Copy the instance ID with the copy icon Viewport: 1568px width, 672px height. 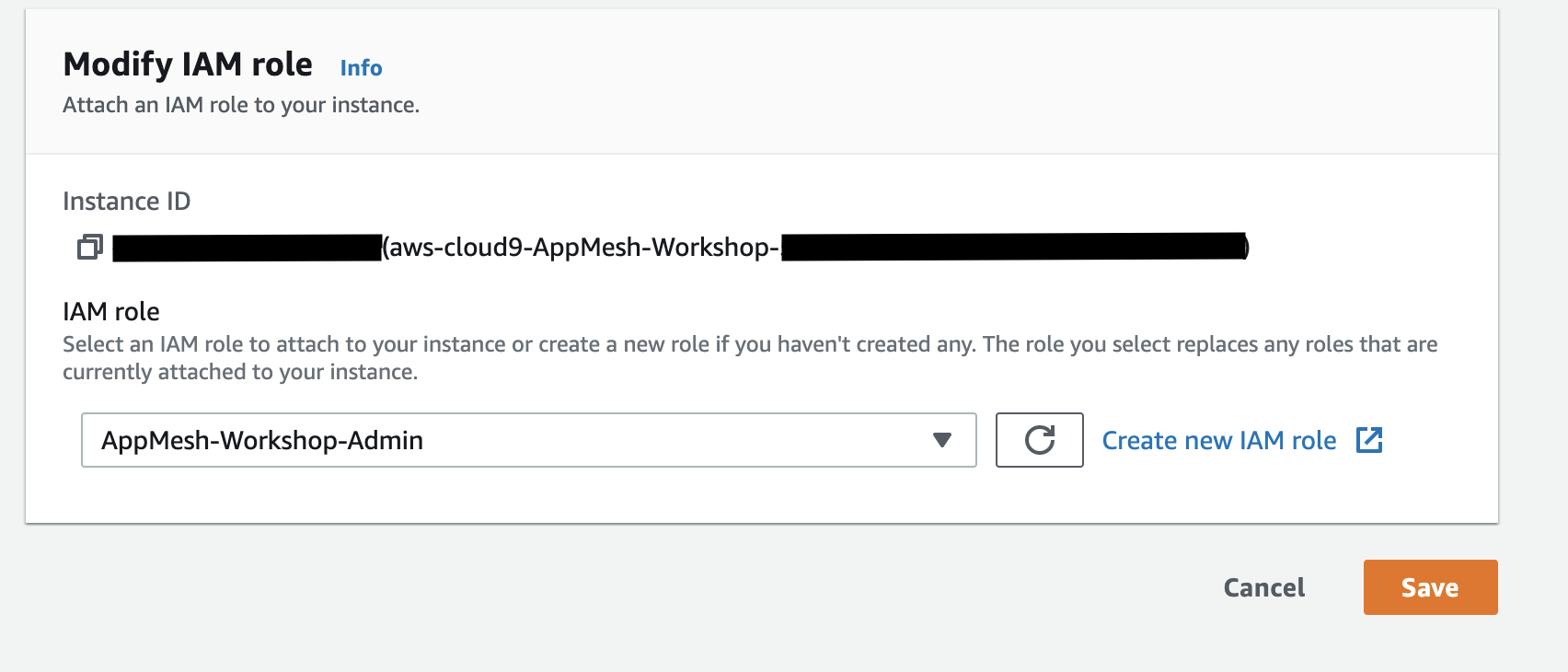(89, 247)
